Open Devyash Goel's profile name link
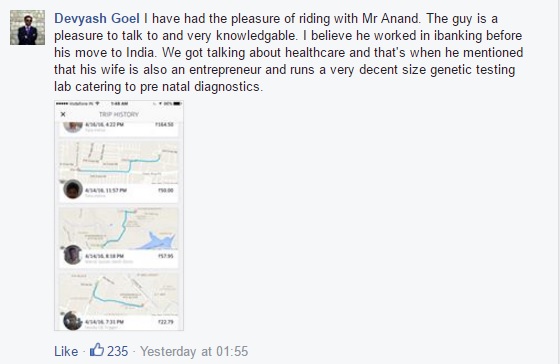 (x=97, y=18)
